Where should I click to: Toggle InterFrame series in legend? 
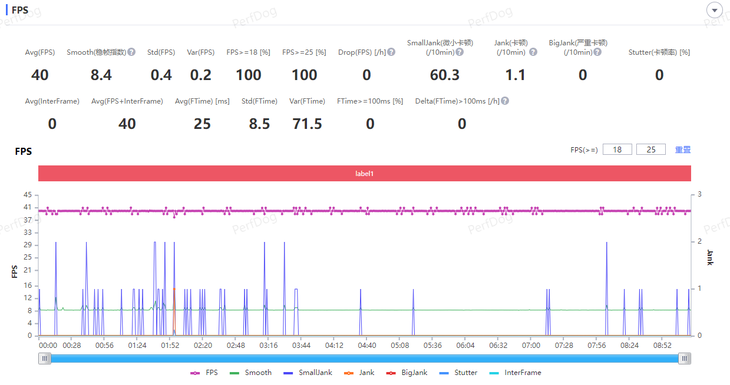515,372
